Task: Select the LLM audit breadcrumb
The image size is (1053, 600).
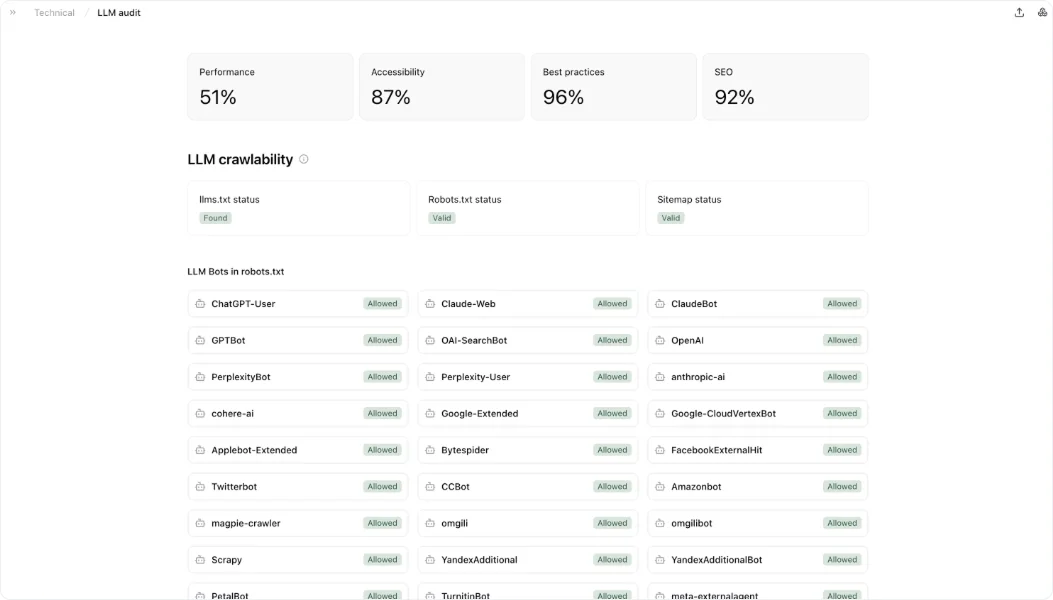Action: point(119,13)
